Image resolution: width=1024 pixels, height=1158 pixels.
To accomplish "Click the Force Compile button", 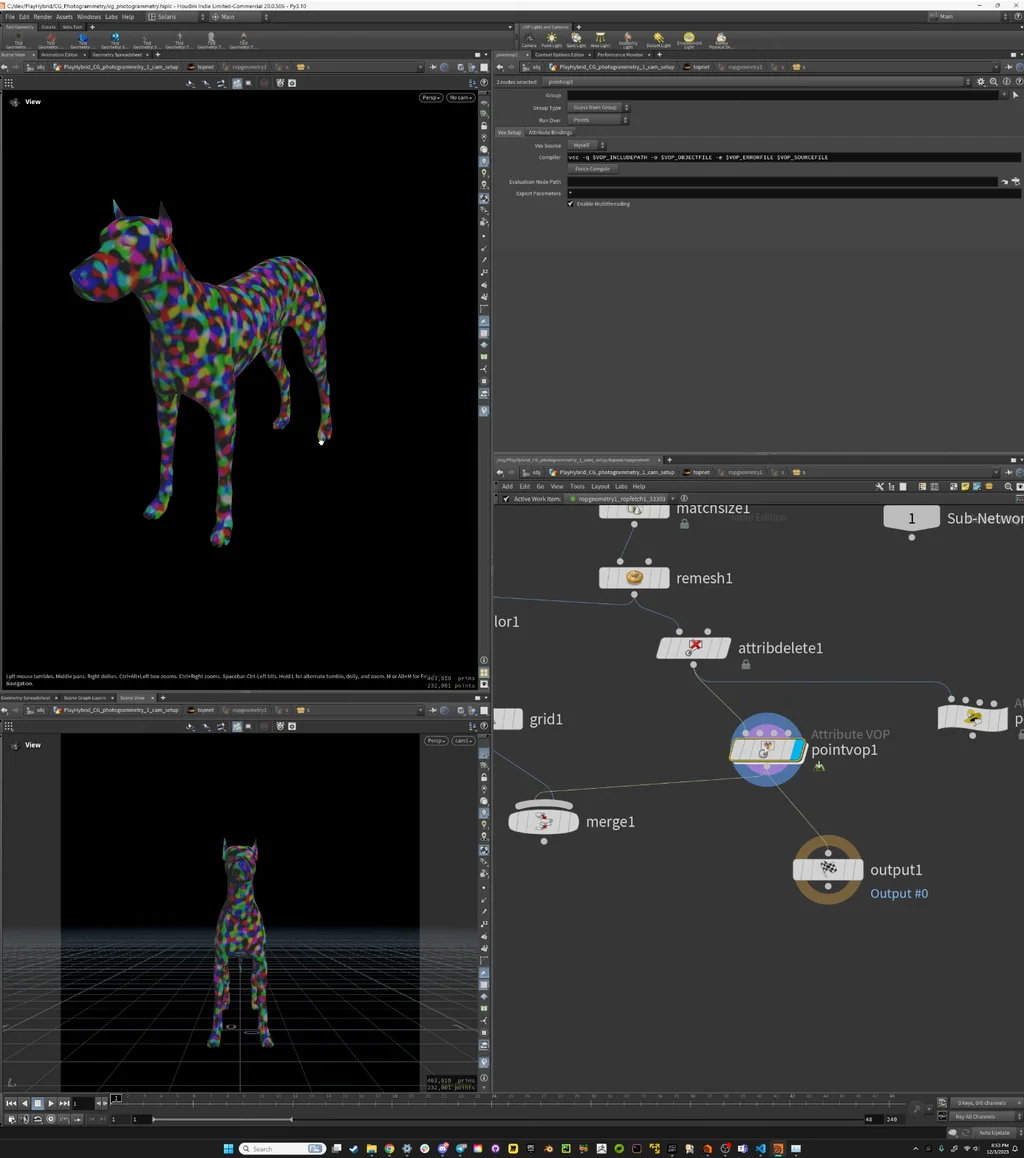I will tap(592, 169).
